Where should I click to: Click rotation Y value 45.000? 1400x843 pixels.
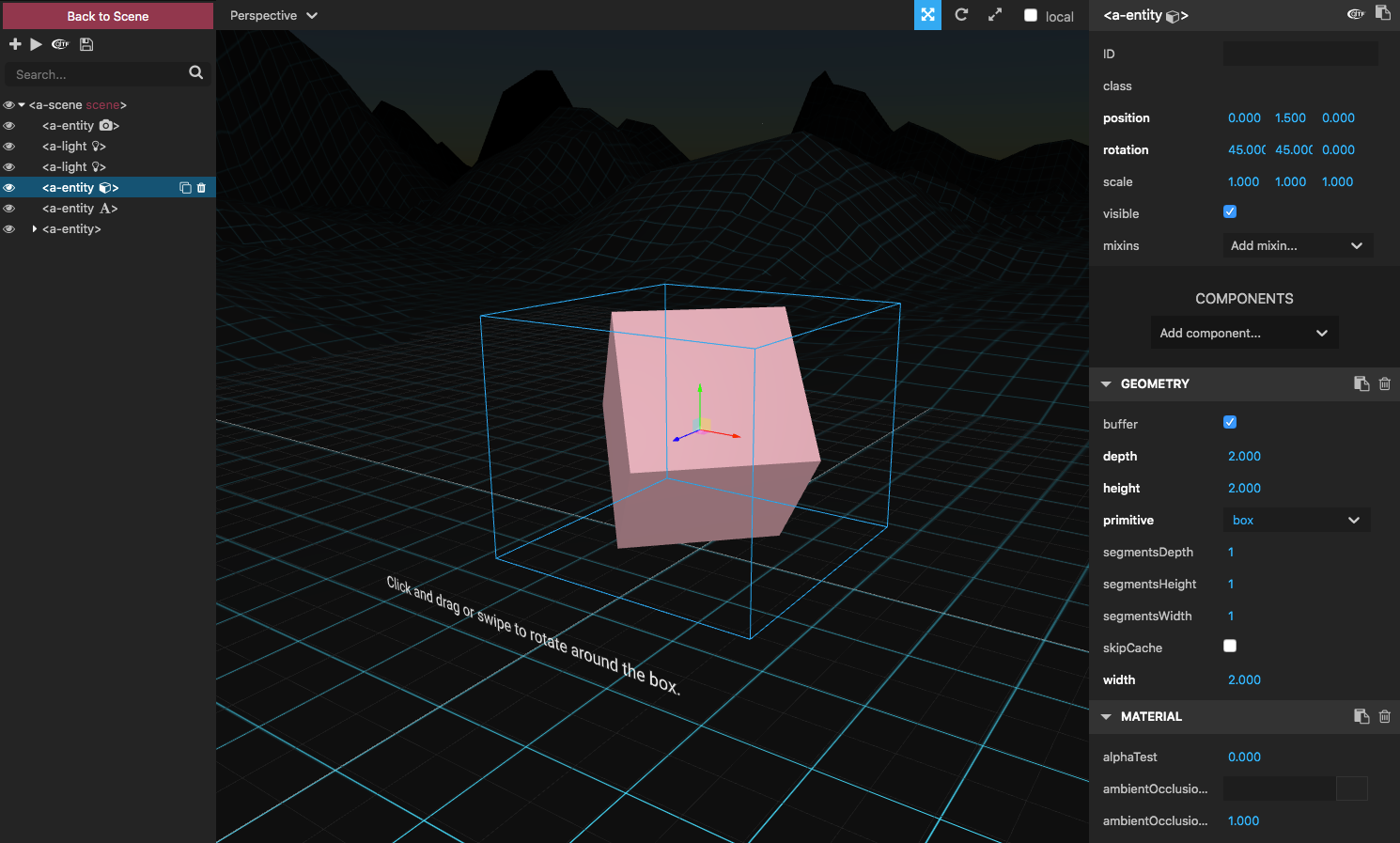tap(1293, 149)
